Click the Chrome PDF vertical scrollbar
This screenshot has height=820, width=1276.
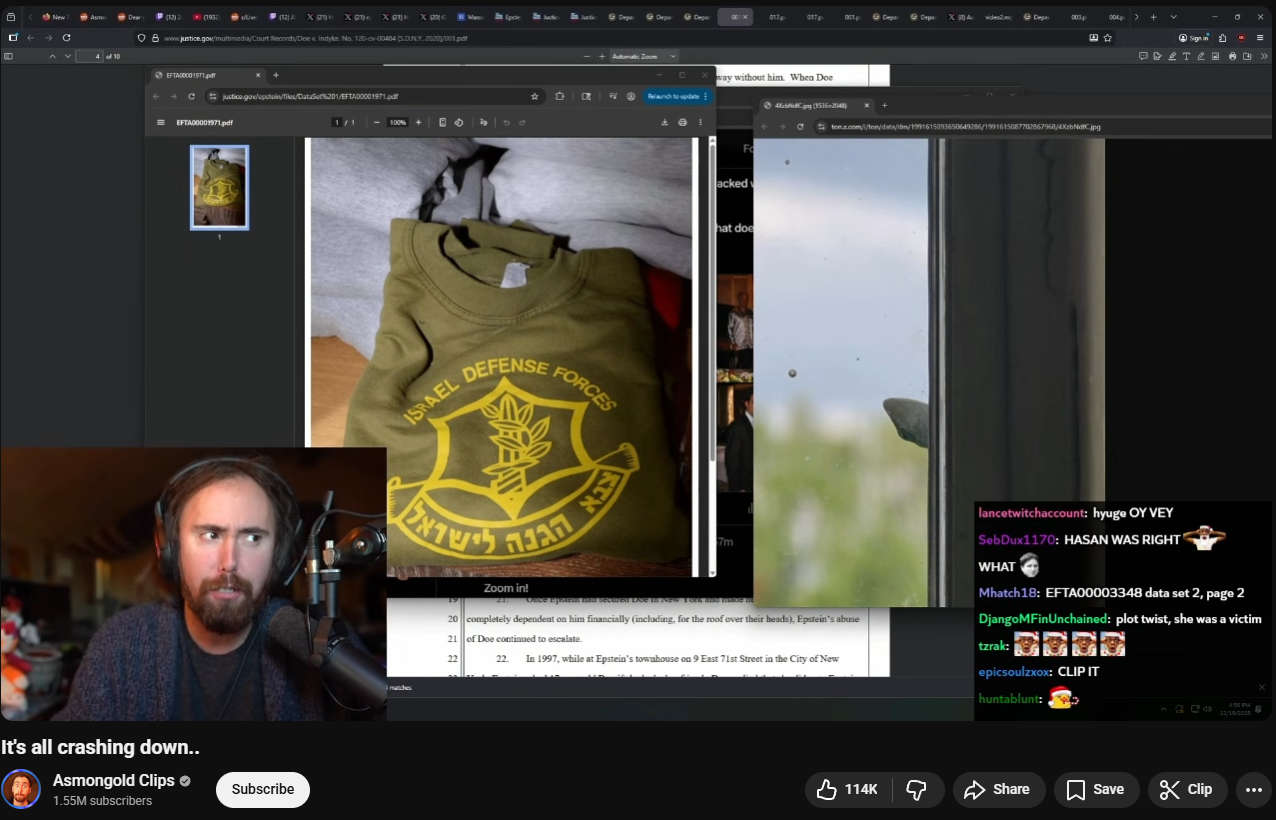coord(713,300)
